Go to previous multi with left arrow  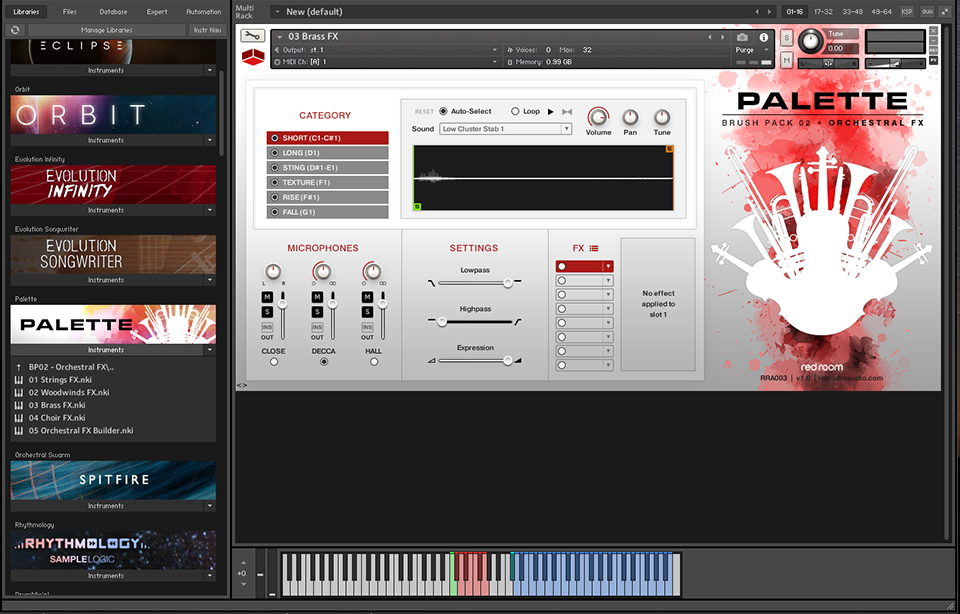coord(757,12)
